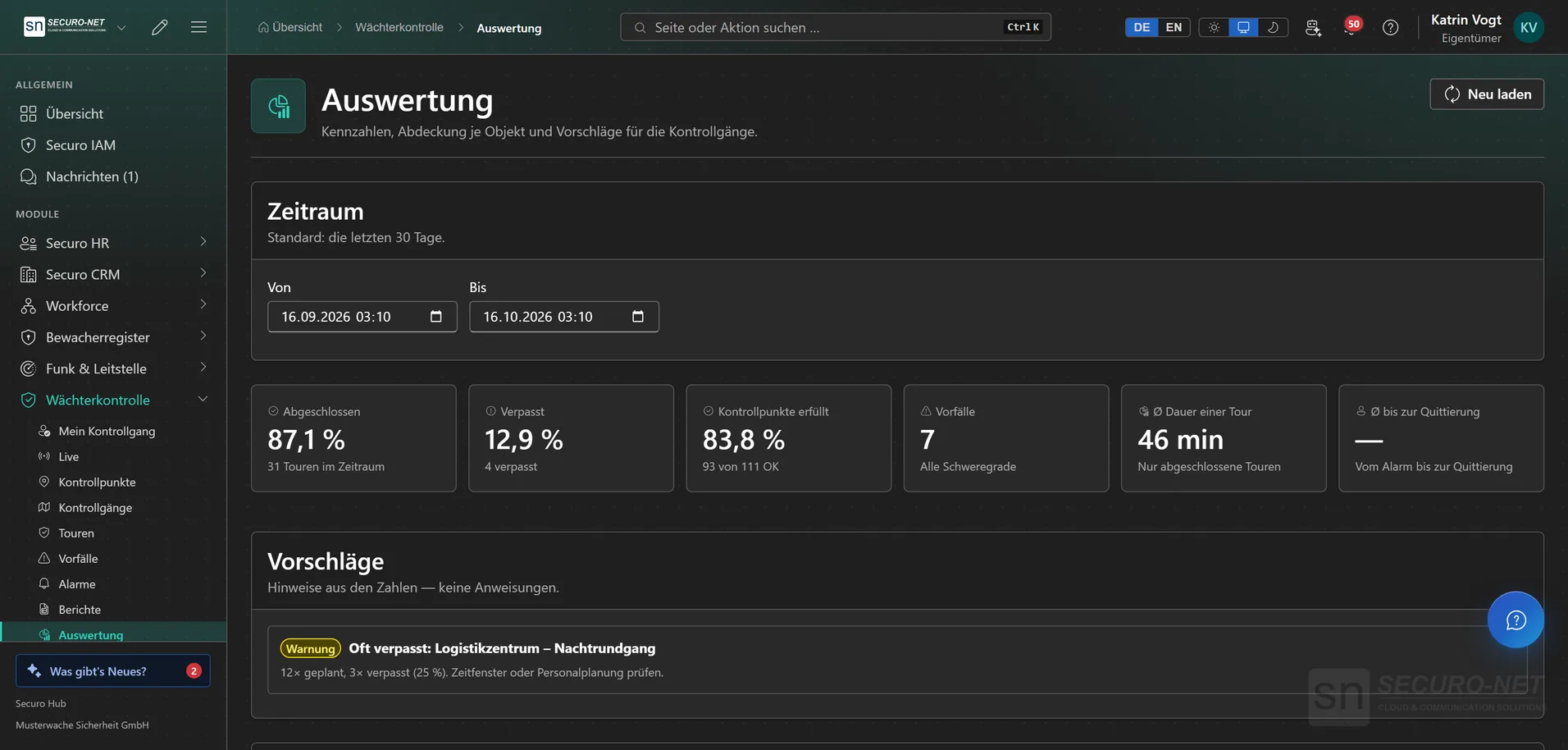Collapse the Wächterkontrolle module
This screenshot has width=1568, height=750.
[113, 400]
